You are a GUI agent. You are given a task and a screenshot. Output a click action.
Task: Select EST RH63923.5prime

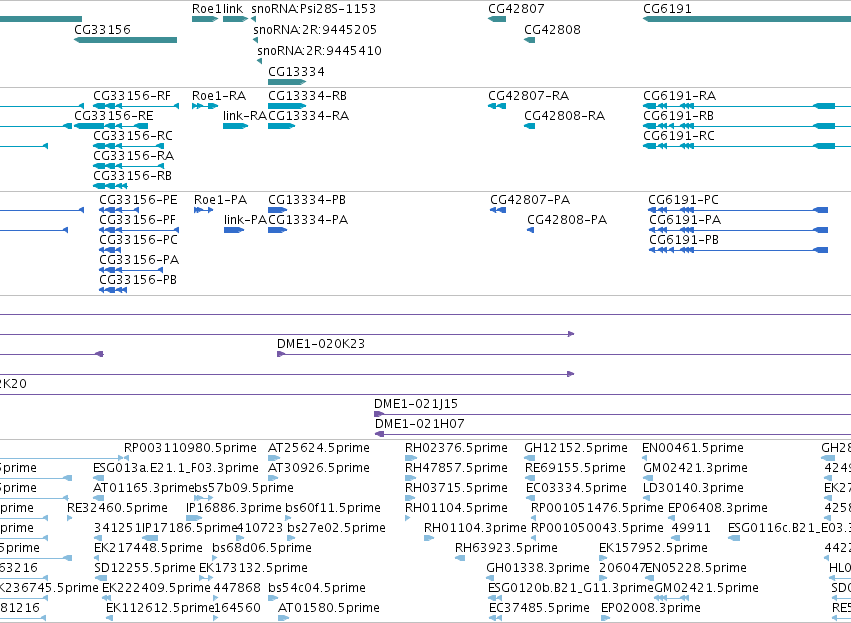tap(506, 548)
